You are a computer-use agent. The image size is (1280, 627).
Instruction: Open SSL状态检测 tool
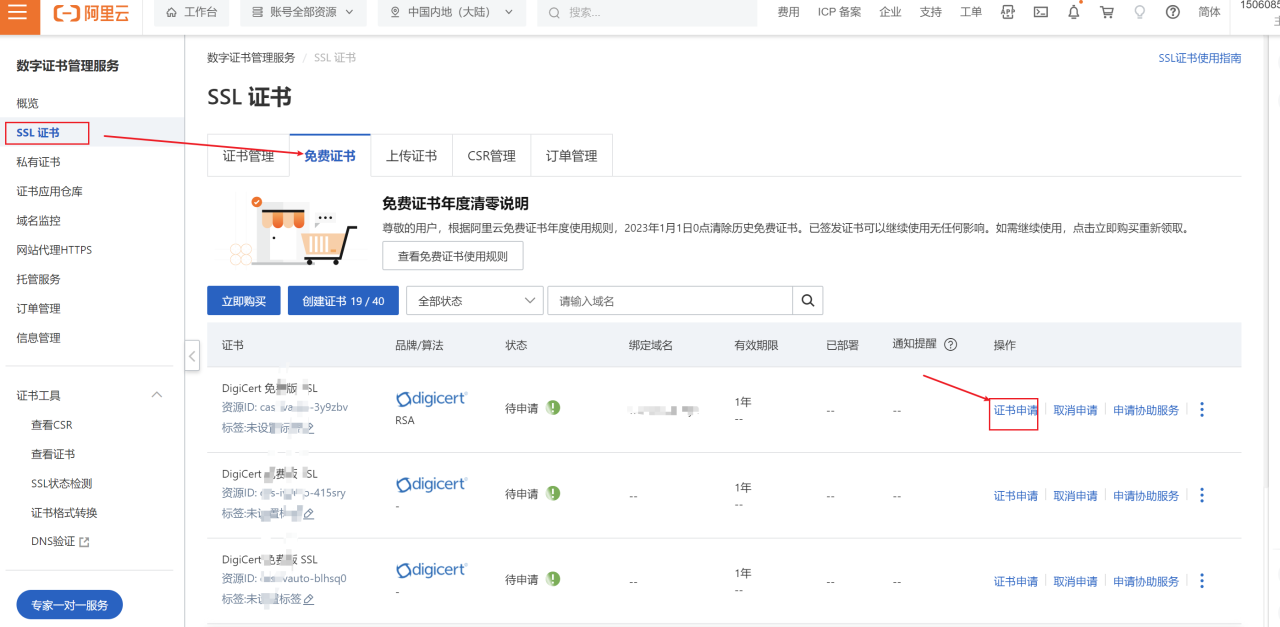(x=62, y=483)
